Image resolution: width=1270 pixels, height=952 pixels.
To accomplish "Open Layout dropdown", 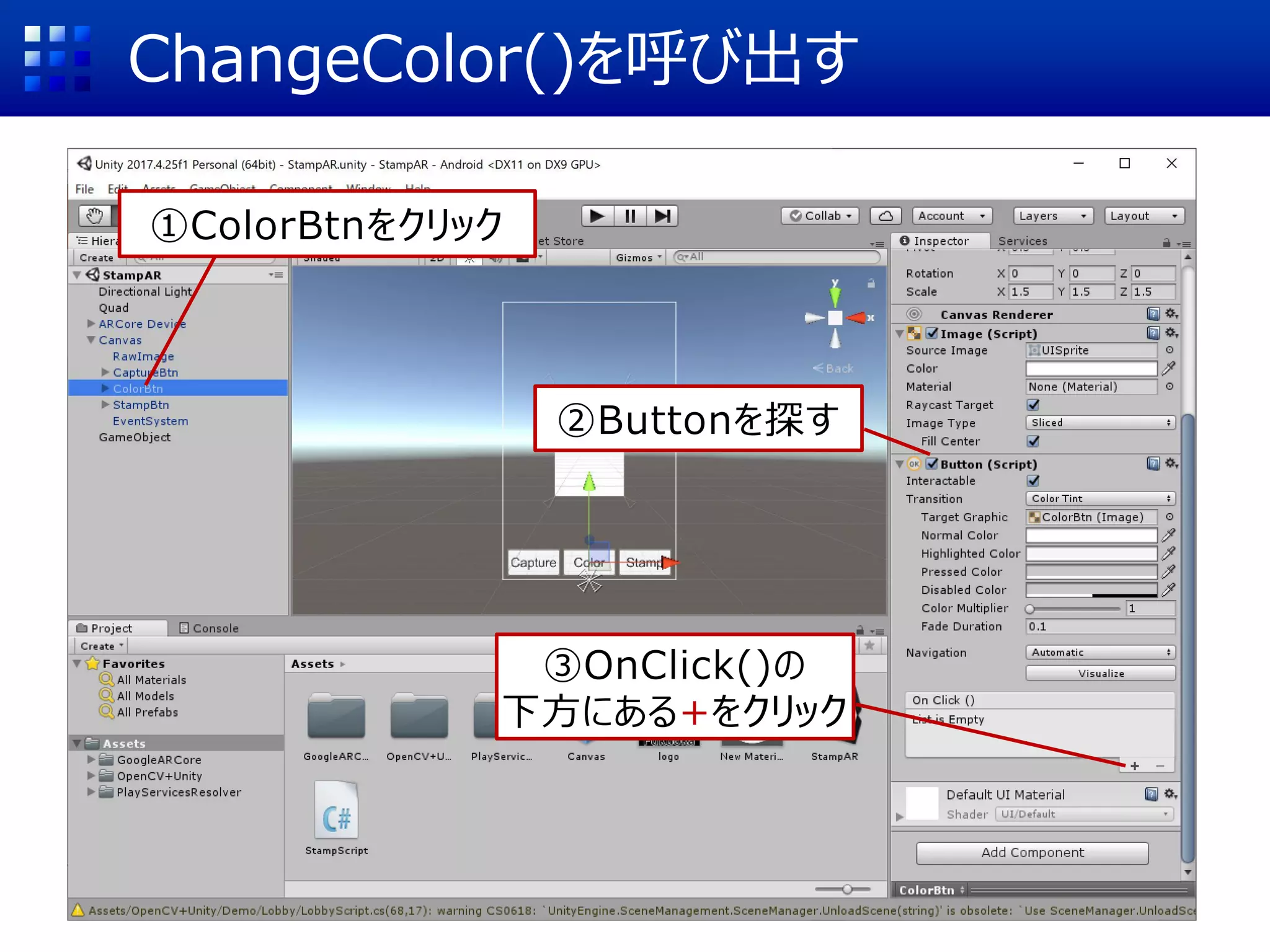I will click(x=1145, y=216).
